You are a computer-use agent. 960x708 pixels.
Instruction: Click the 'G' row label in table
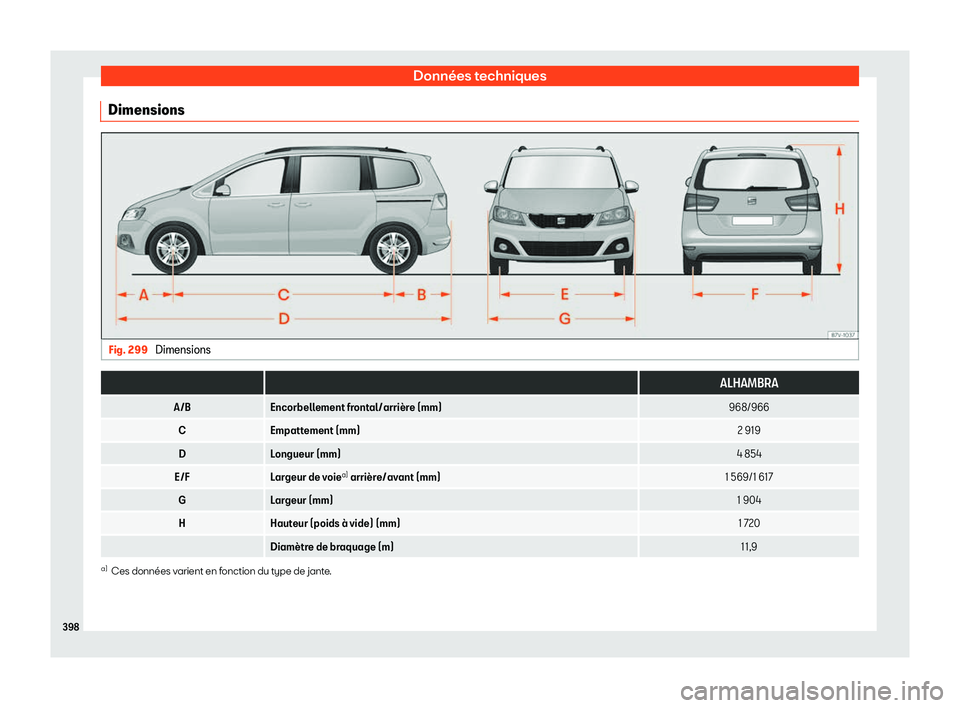click(182, 500)
